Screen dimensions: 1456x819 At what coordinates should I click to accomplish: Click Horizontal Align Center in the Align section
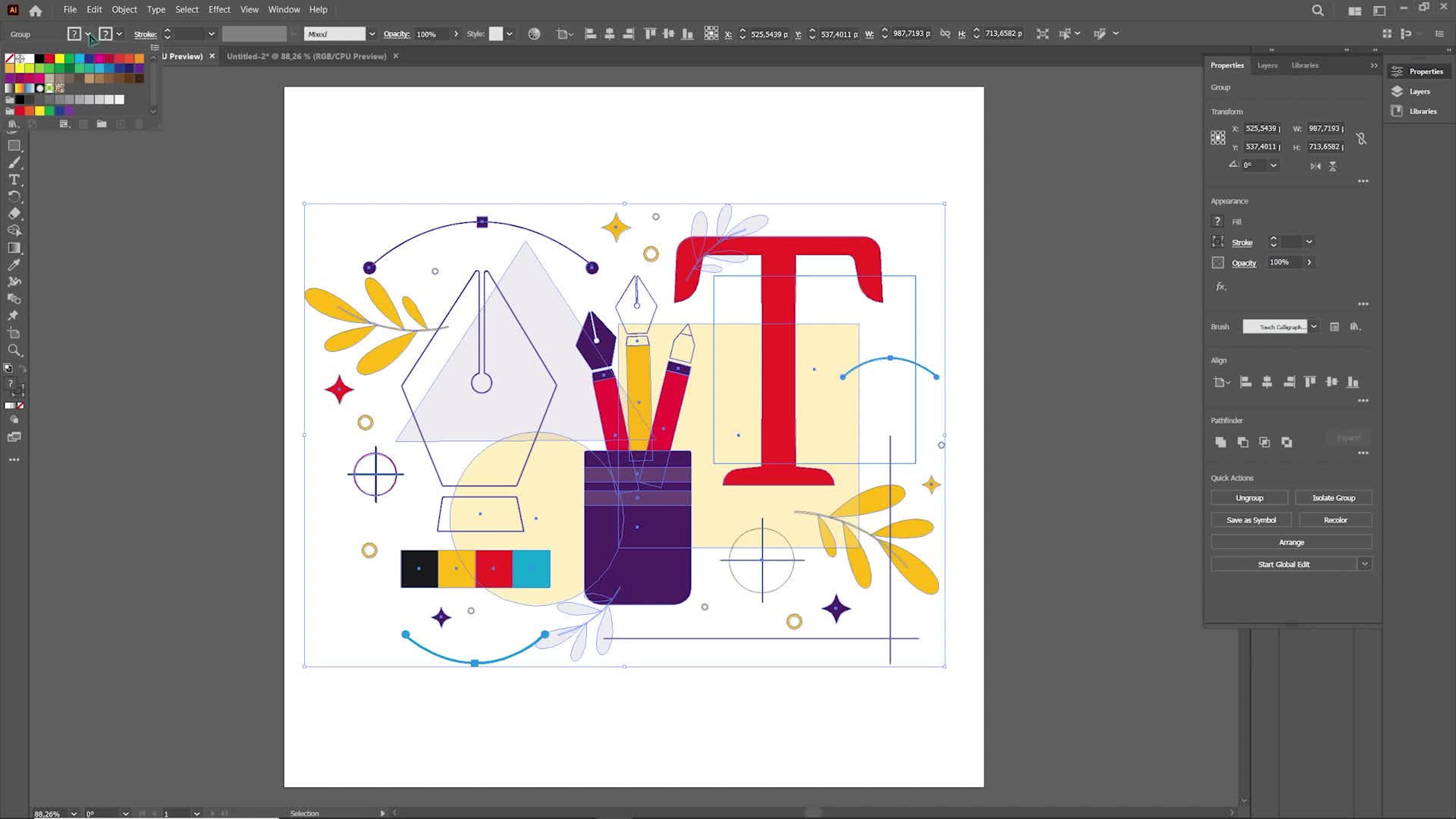tap(1266, 382)
